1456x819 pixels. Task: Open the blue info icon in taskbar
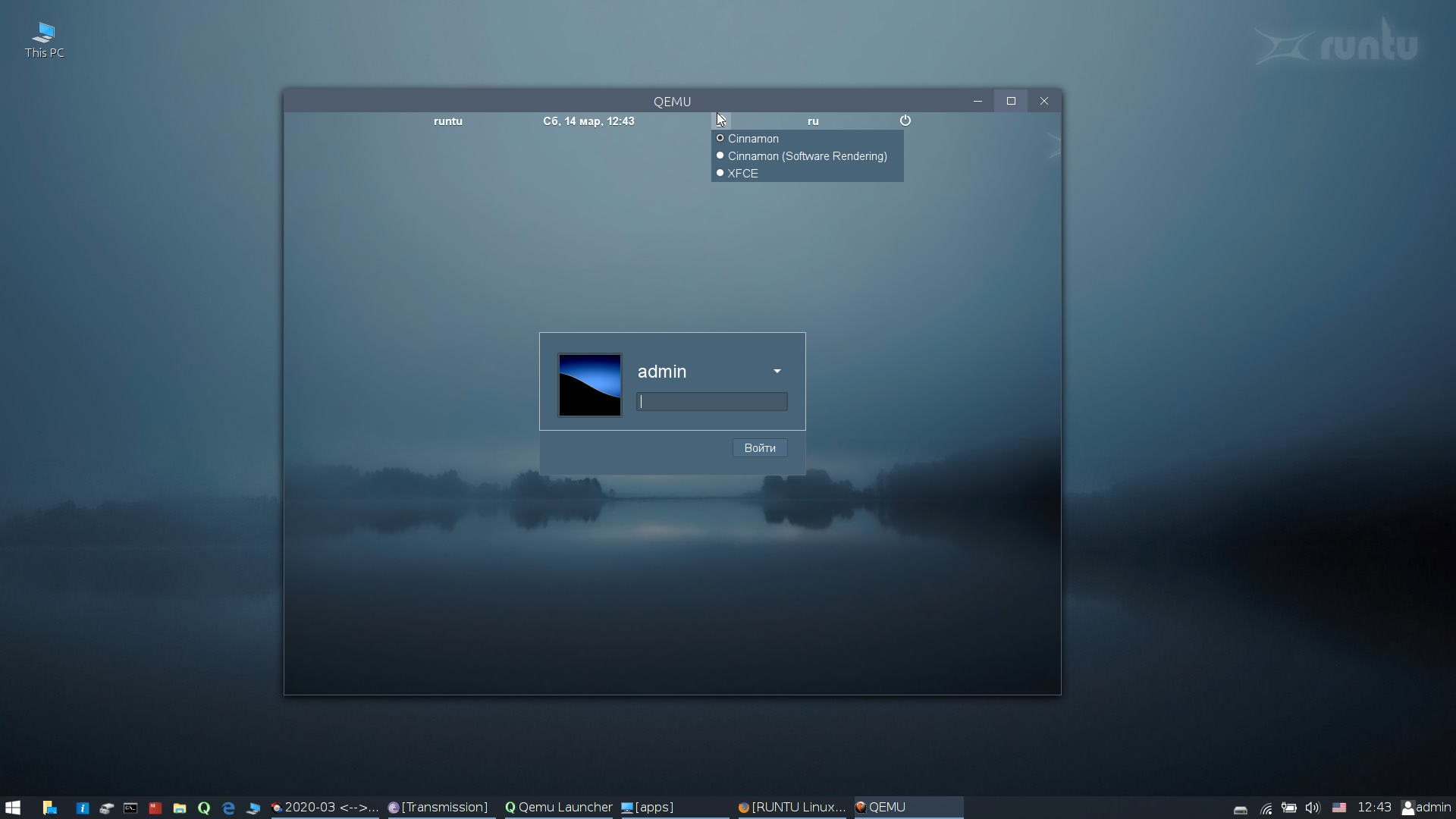83,808
